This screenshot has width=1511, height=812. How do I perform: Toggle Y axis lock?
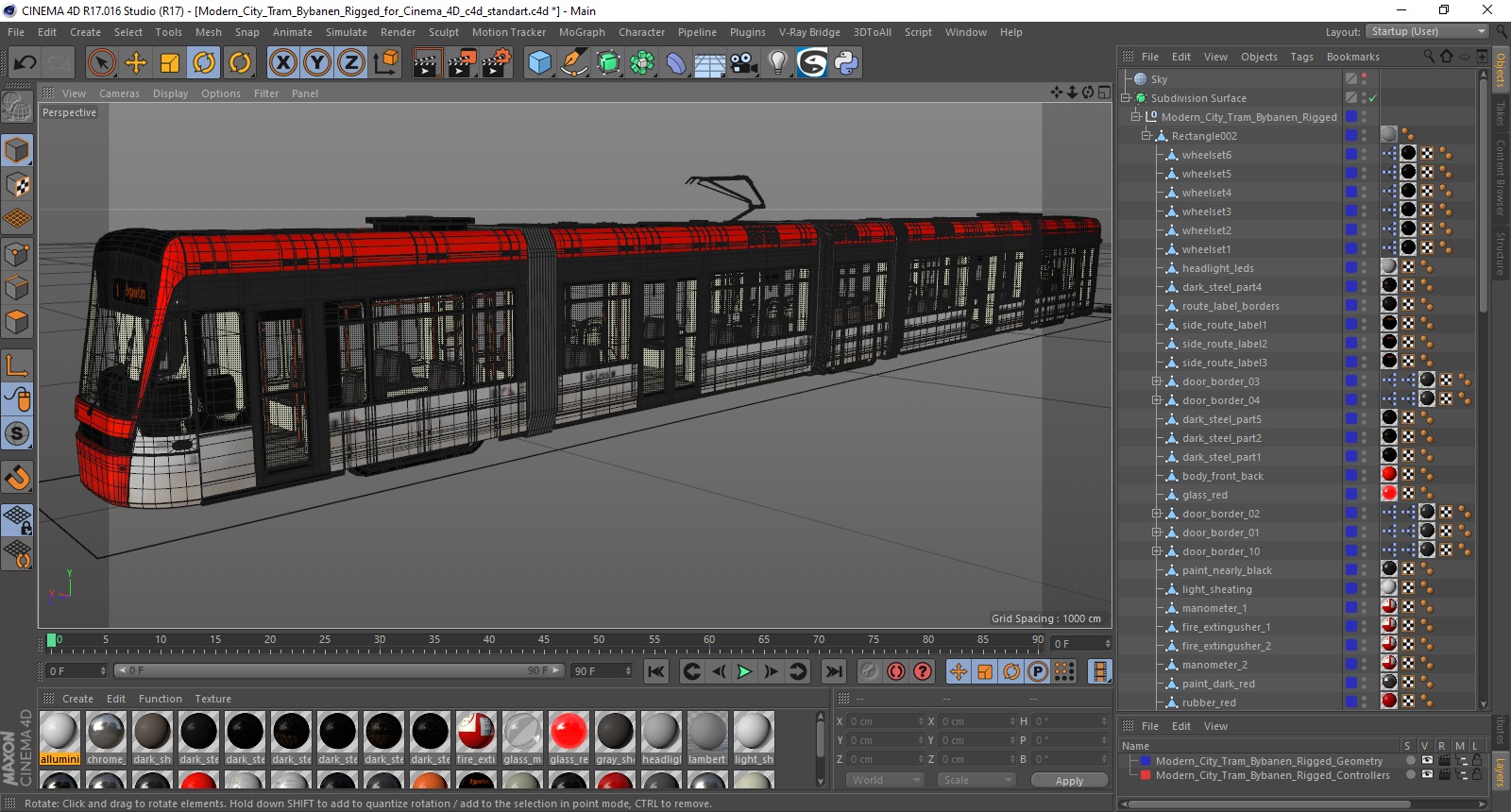click(317, 63)
